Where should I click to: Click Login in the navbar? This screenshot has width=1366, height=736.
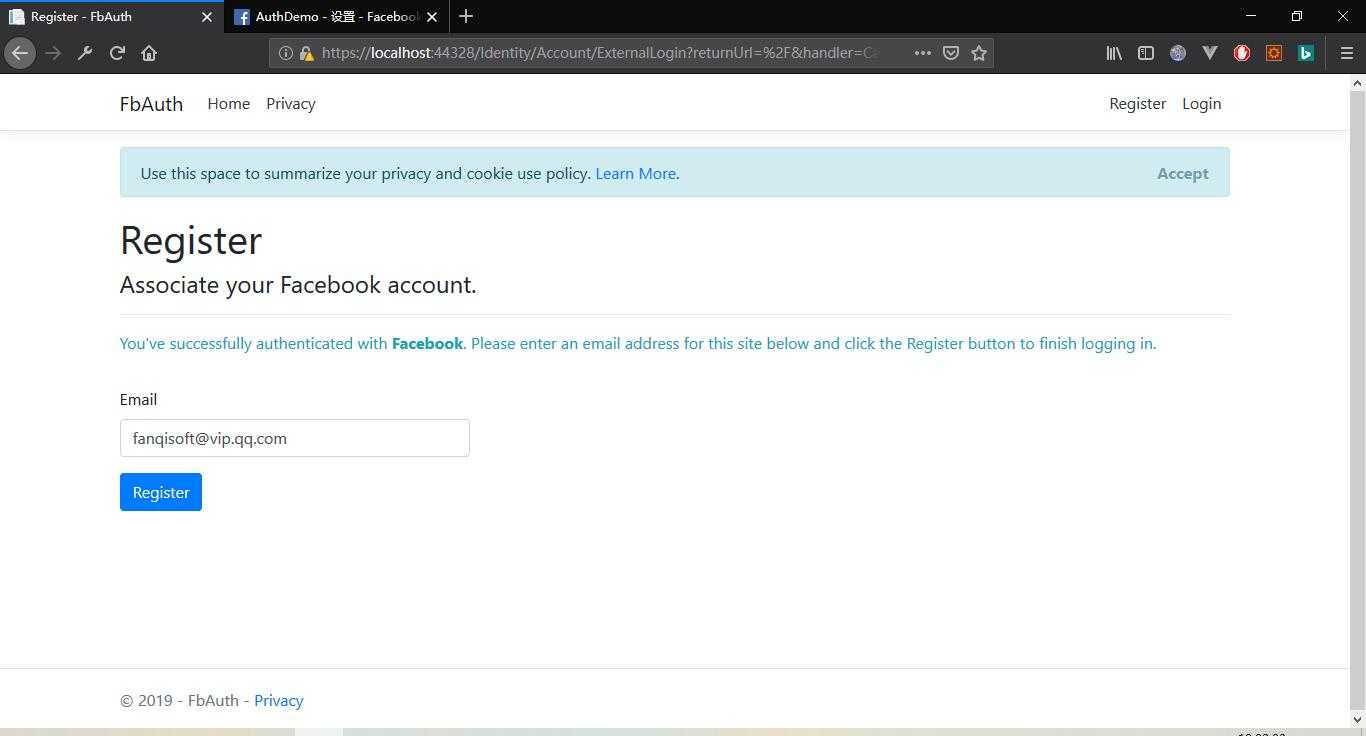[x=1202, y=104]
